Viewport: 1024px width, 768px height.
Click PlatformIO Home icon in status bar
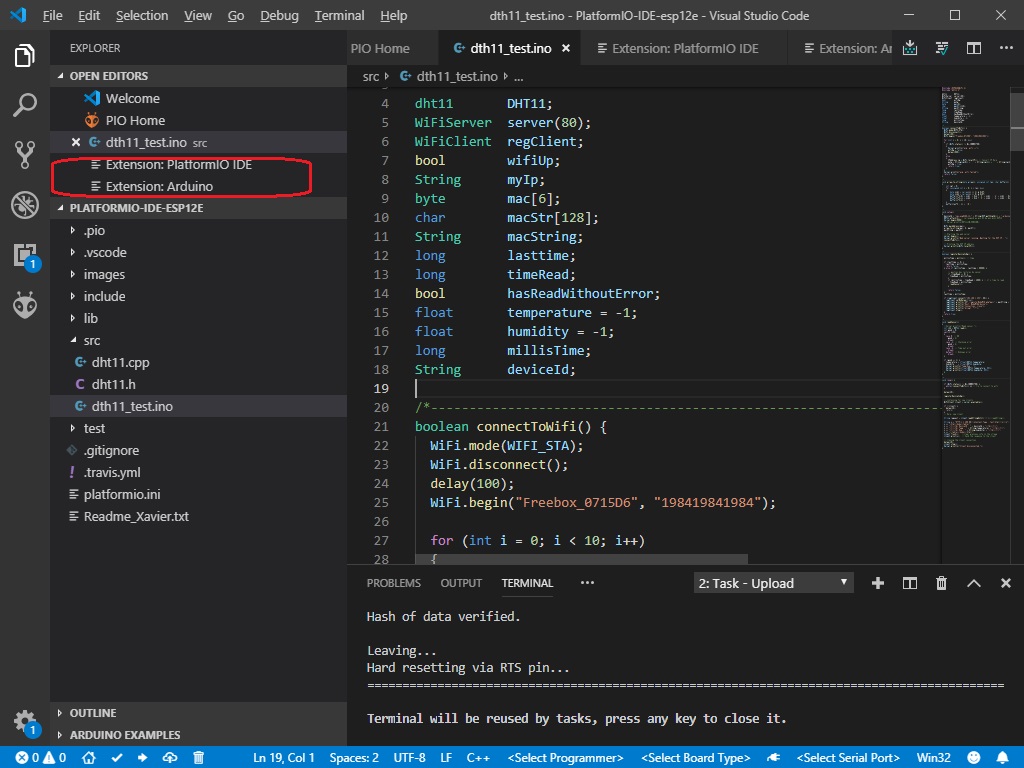tap(89, 758)
